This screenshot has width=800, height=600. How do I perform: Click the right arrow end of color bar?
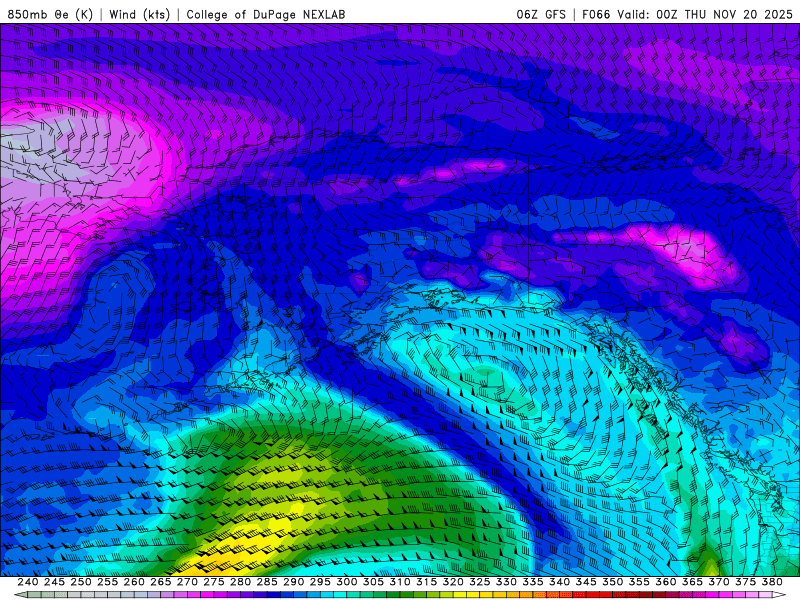pos(779,595)
